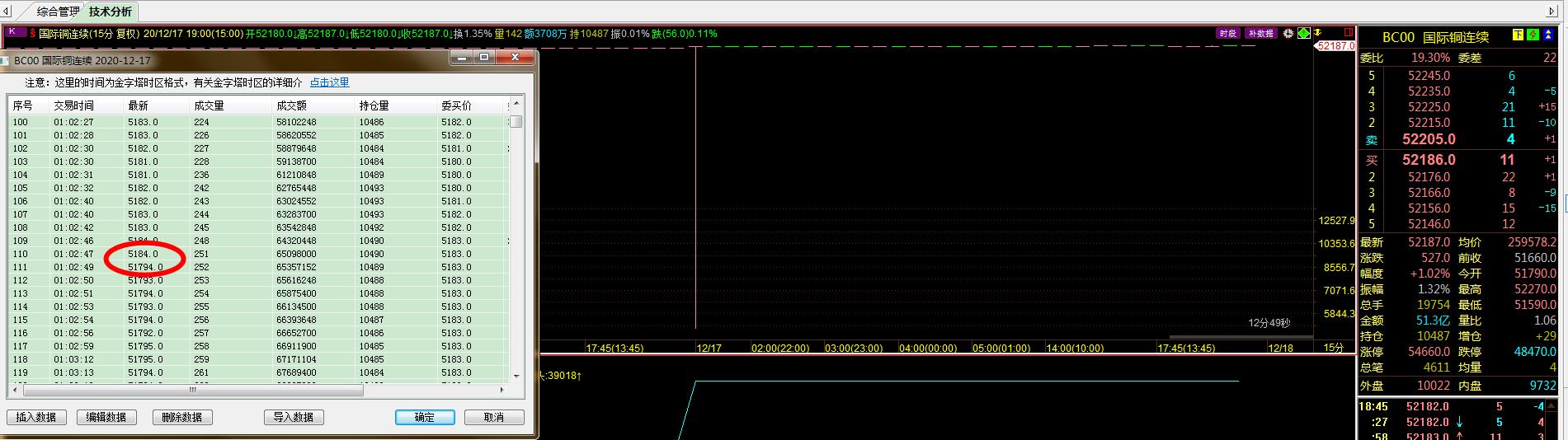Click the yellow trophy icon near price axis
Image resolution: width=1568 pixels, height=440 pixels.
click(x=1318, y=34)
